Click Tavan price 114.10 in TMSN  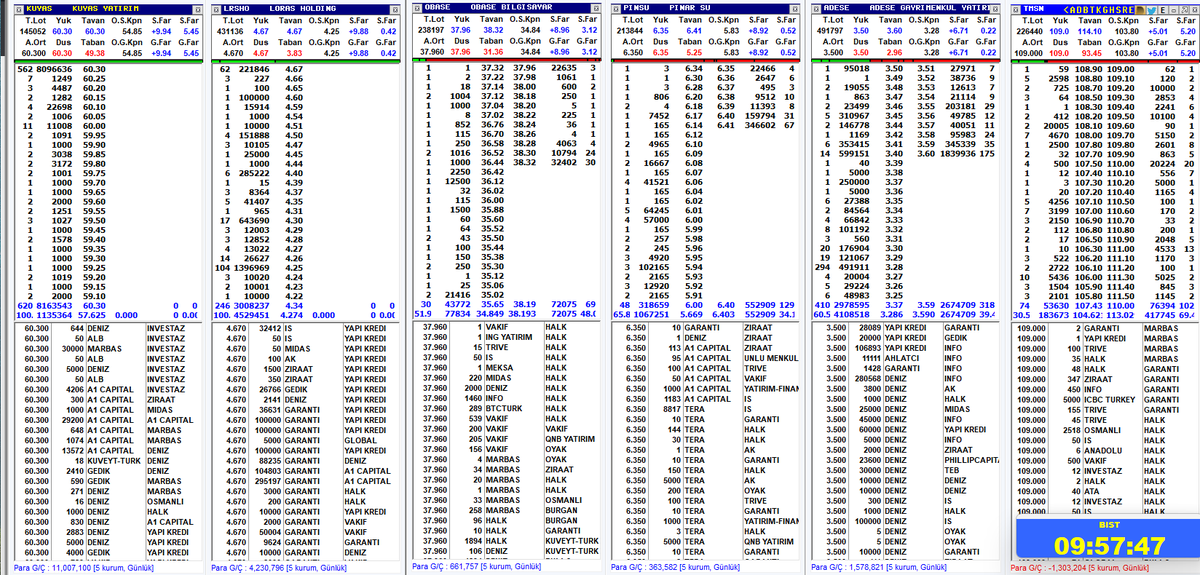(1092, 31)
